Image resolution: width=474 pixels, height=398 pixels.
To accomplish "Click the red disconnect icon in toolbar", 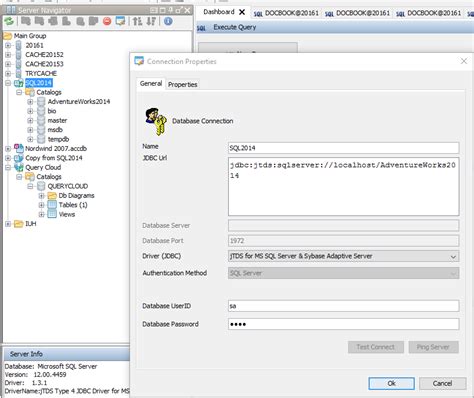I will point(107,22).
